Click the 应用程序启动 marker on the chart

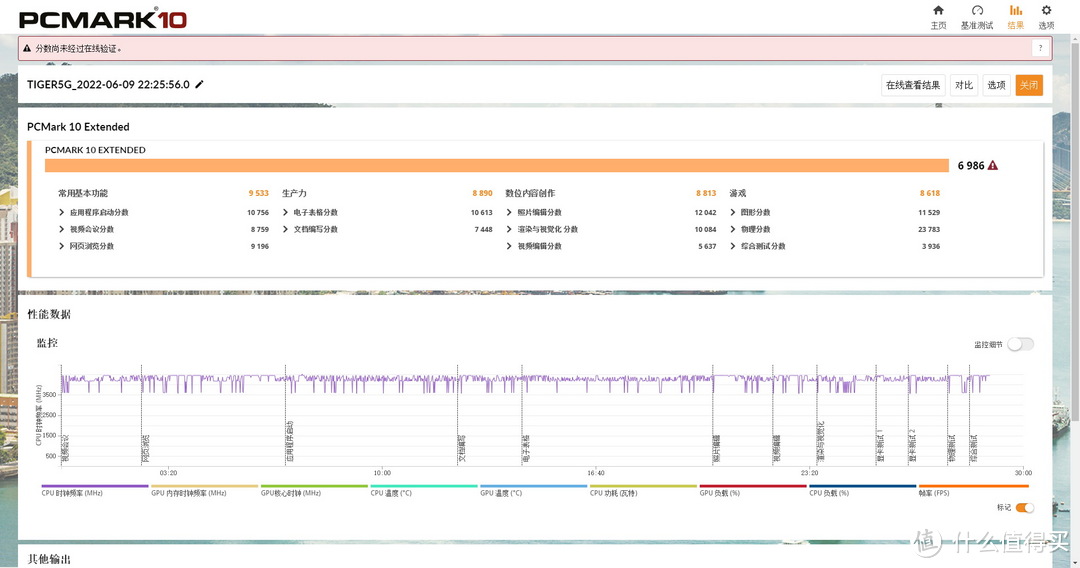pyautogui.click(x=289, y=441)
